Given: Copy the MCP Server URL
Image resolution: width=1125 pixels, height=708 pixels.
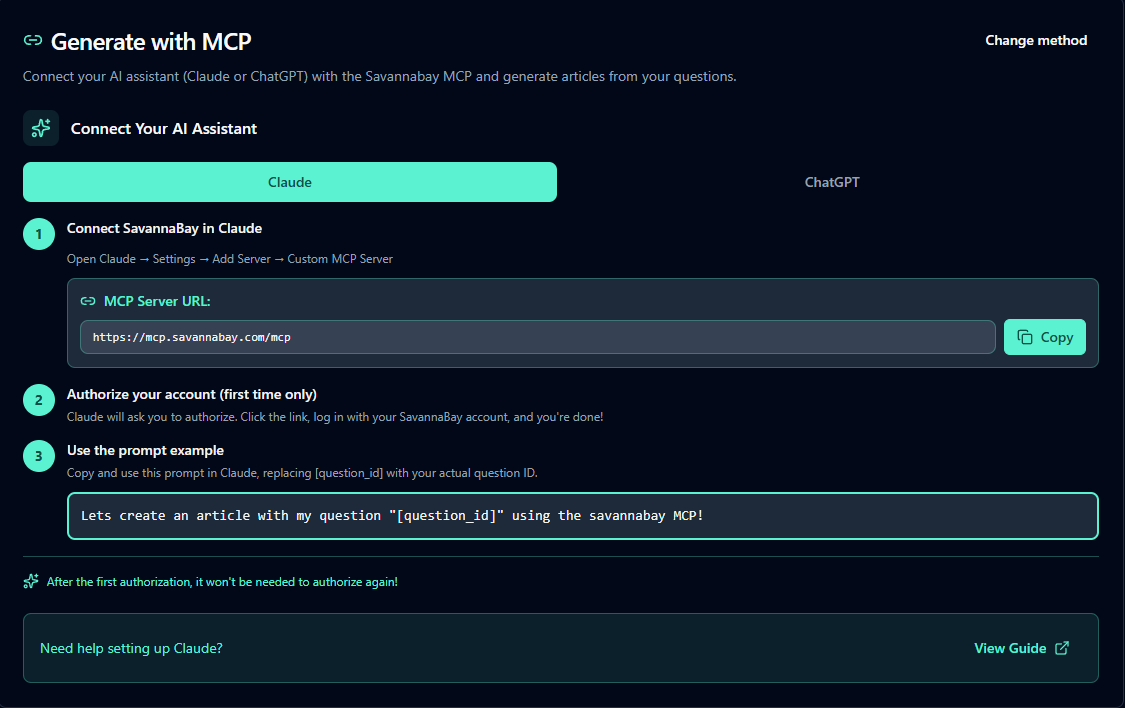Looking at the screenshot, I should (x=1044, y=337).
